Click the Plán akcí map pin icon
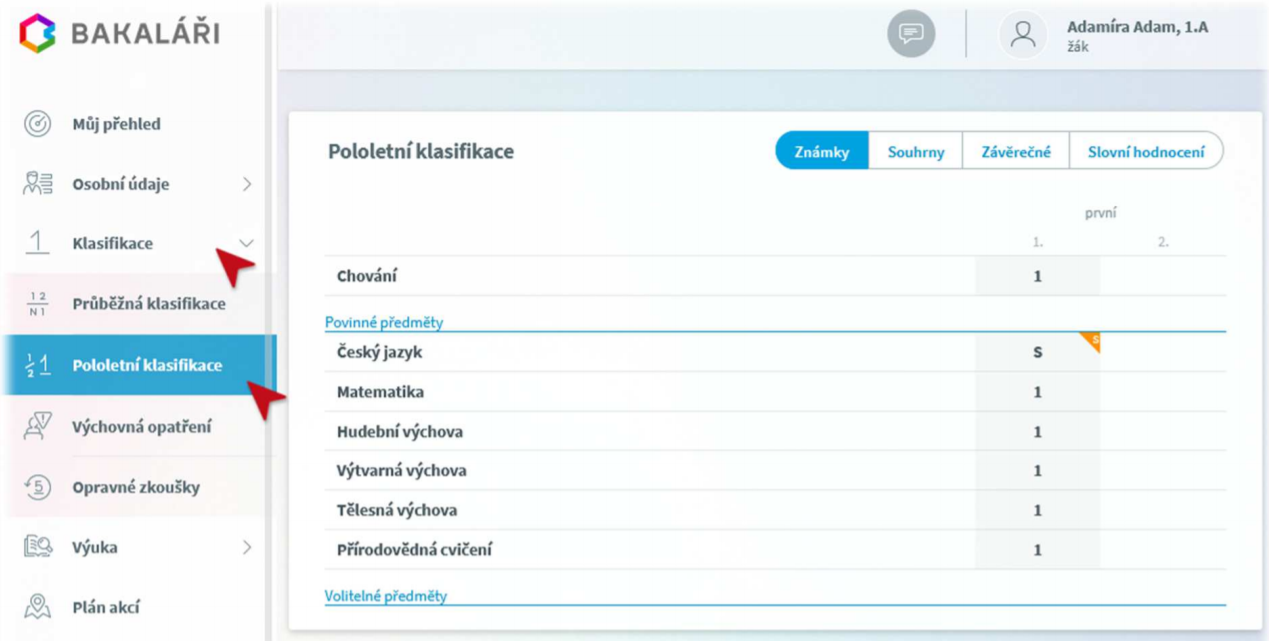This screenshot has height=641, width=1269. click(x=37, y=607)
